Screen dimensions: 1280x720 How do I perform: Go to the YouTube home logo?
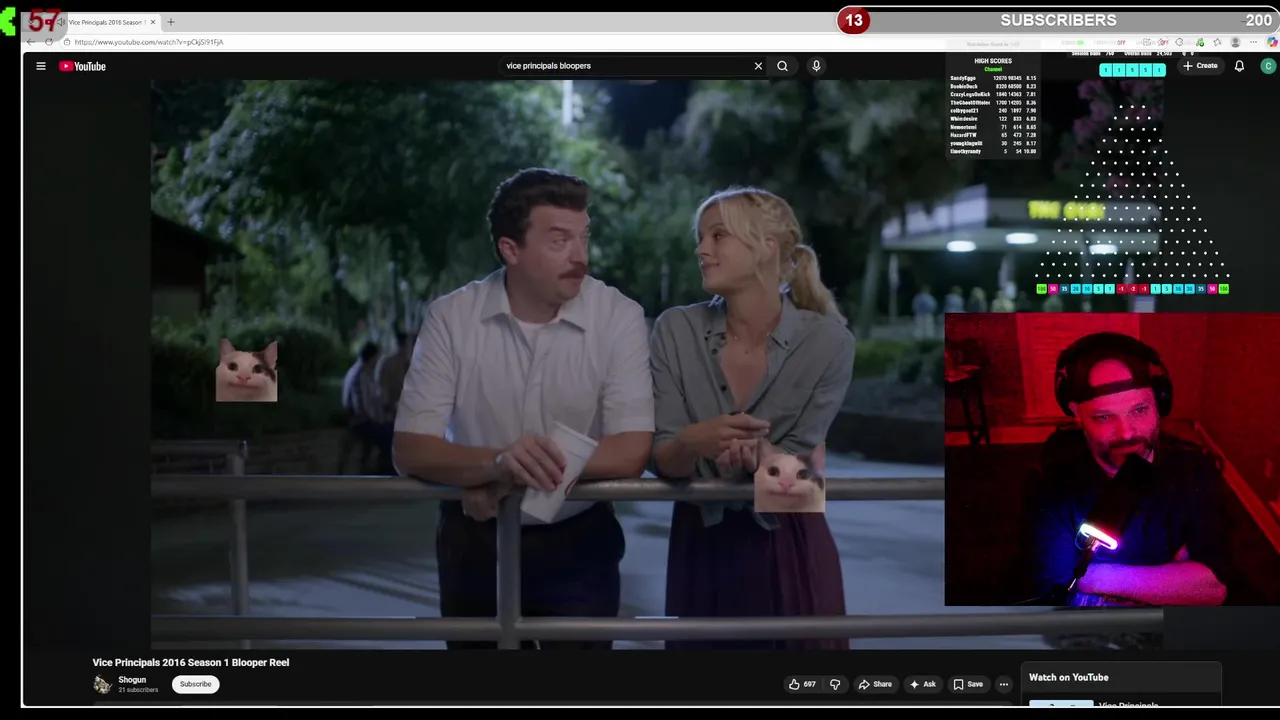(82, 66)
